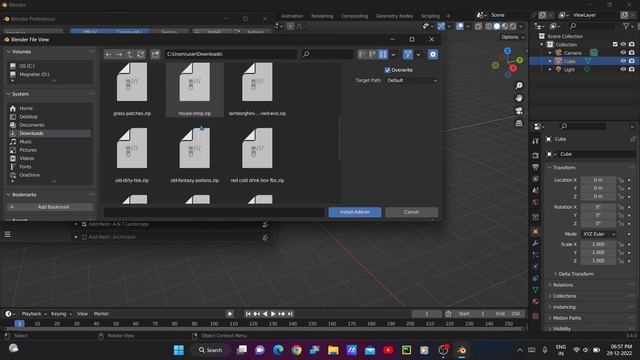
Task: Open the Compositing workspace tab
Action: click(x=354, y=16)
